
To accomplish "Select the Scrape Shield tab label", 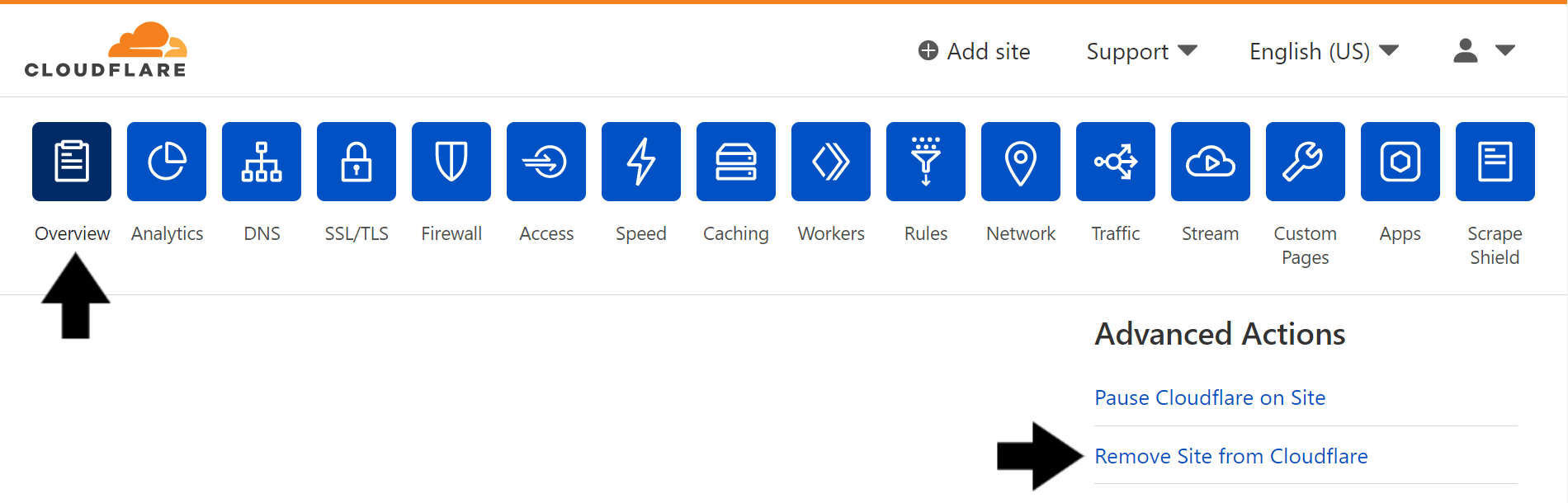I will (x=1495, y=246).
